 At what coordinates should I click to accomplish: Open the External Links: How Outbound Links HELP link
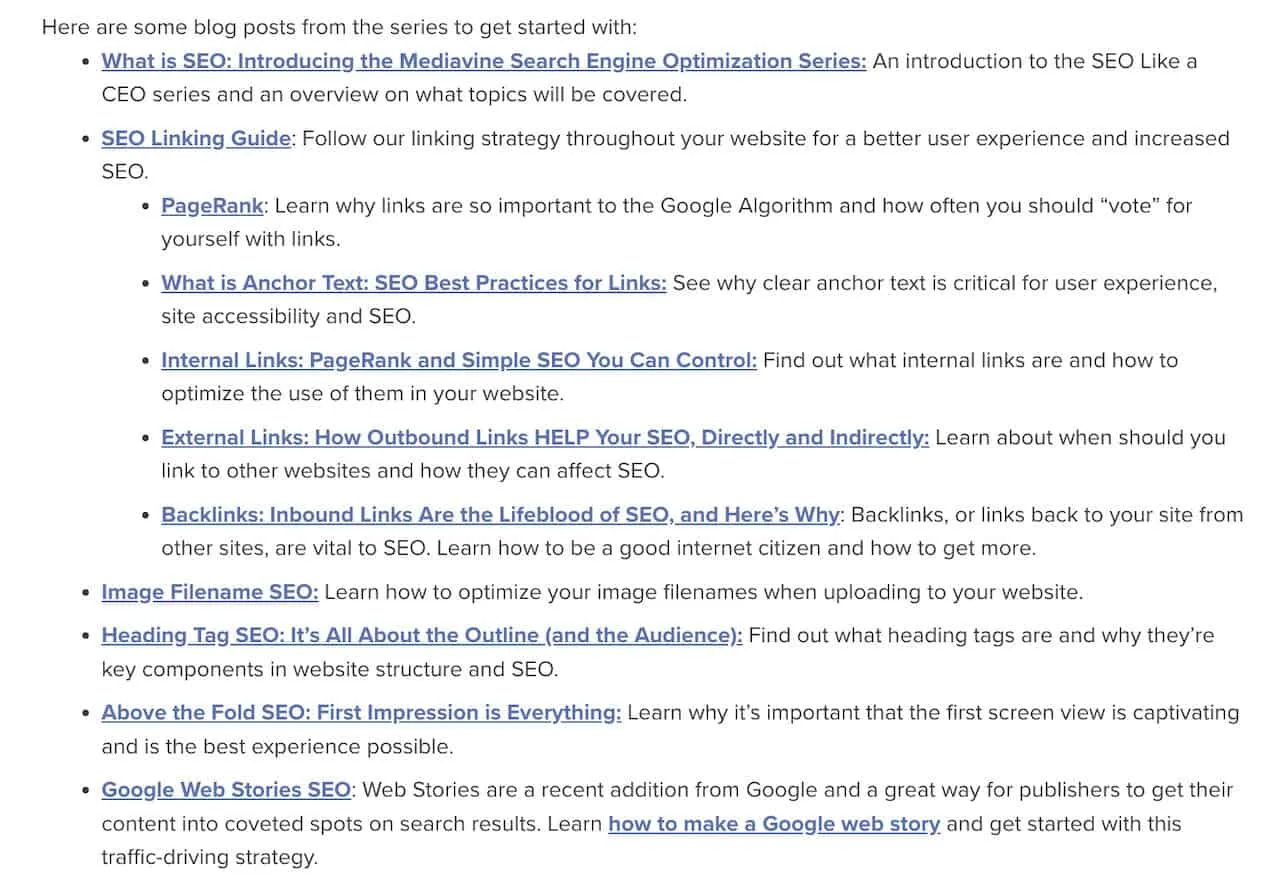click(x=545, y=438)
